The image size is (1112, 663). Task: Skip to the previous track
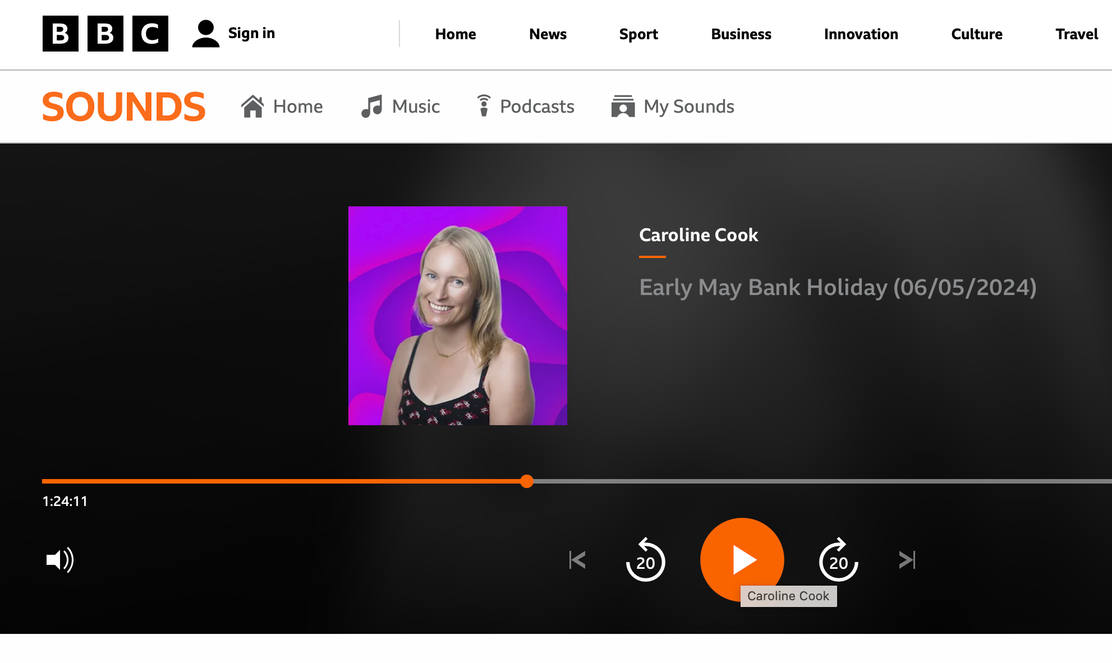click(577, 560)
